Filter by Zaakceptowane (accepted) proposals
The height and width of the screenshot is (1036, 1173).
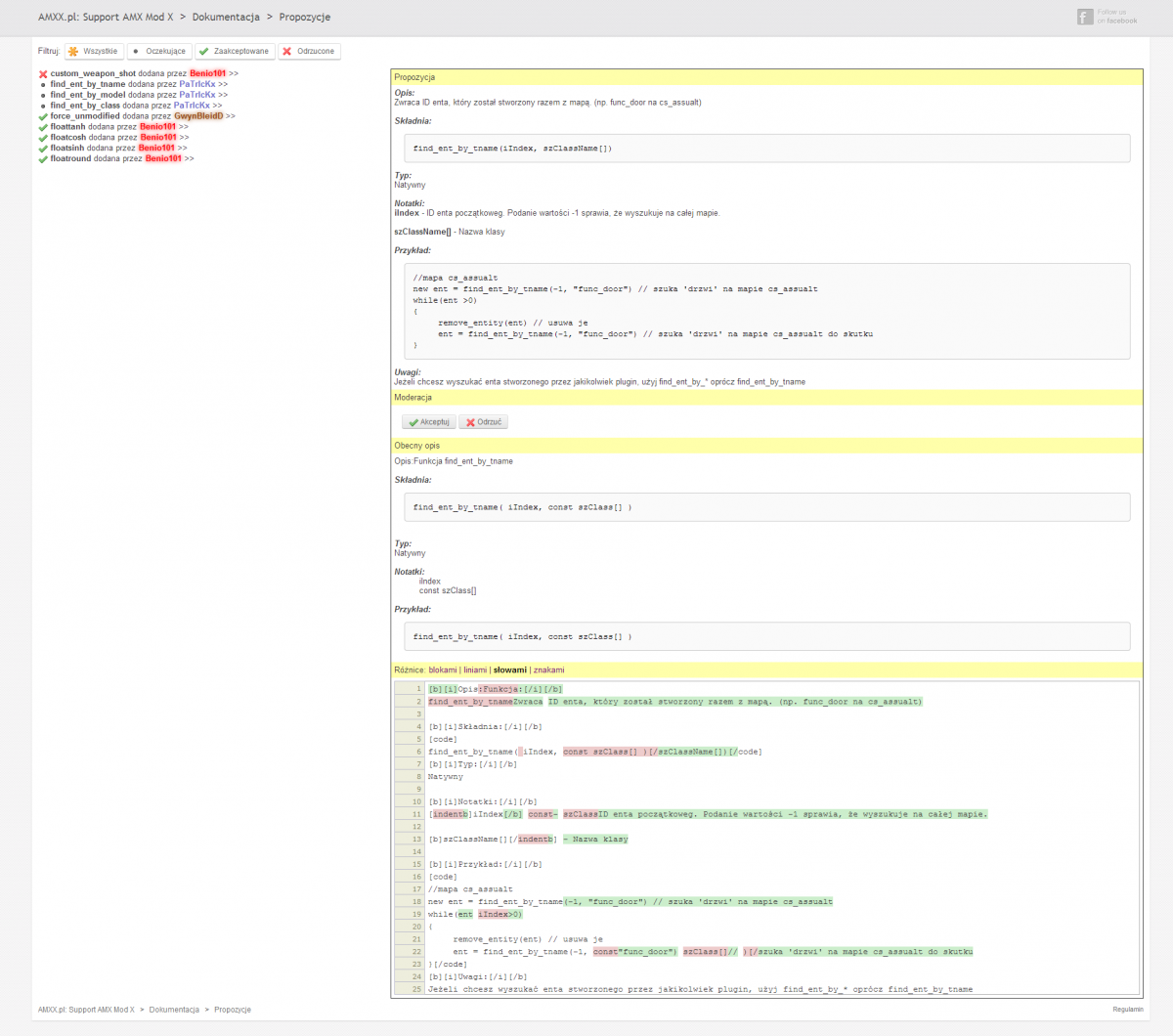[234, 51]
